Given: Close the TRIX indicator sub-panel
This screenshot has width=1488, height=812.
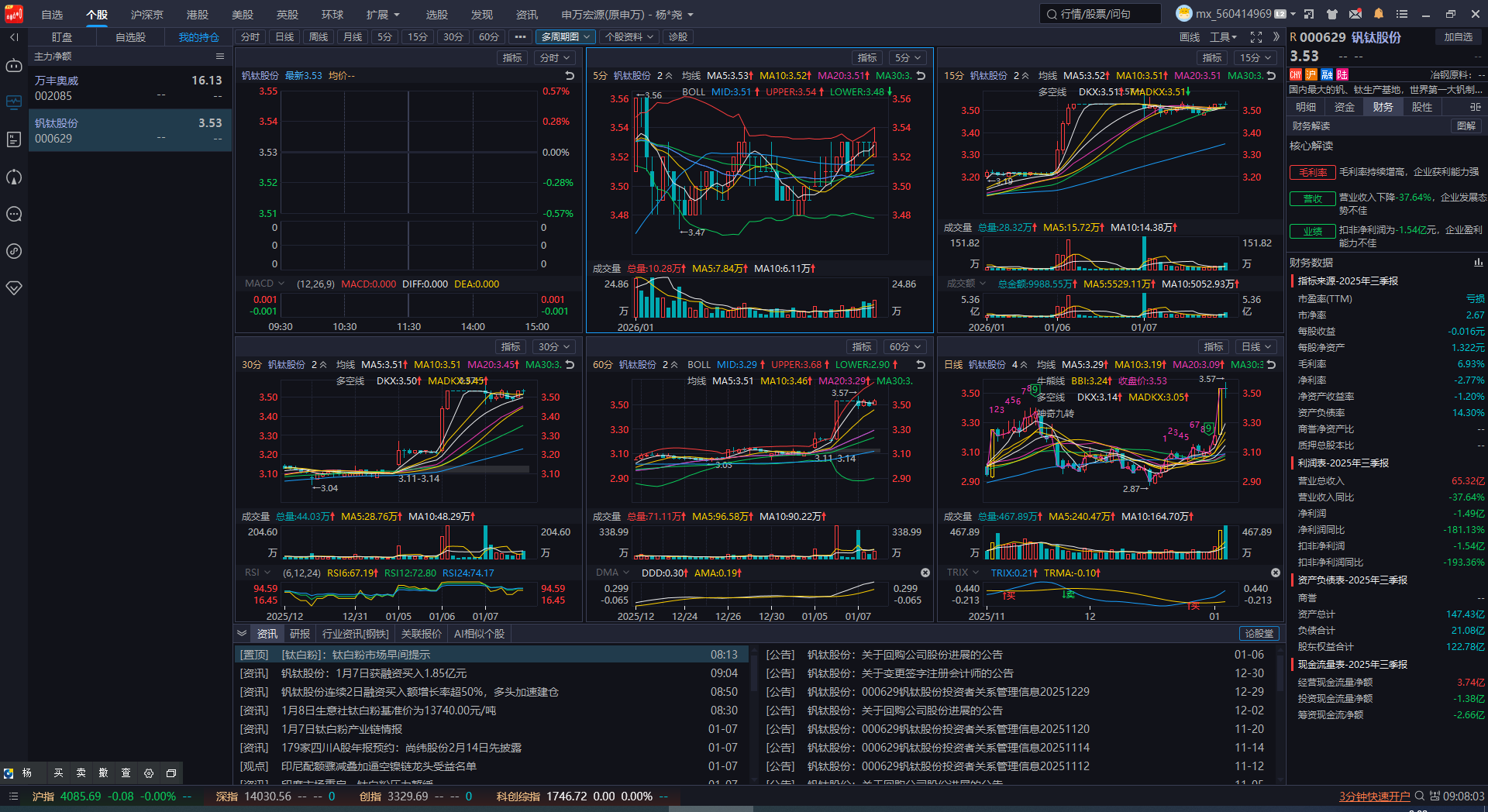Looking at the screenshot, I should pyautogui.click(x=1276, y=573).
